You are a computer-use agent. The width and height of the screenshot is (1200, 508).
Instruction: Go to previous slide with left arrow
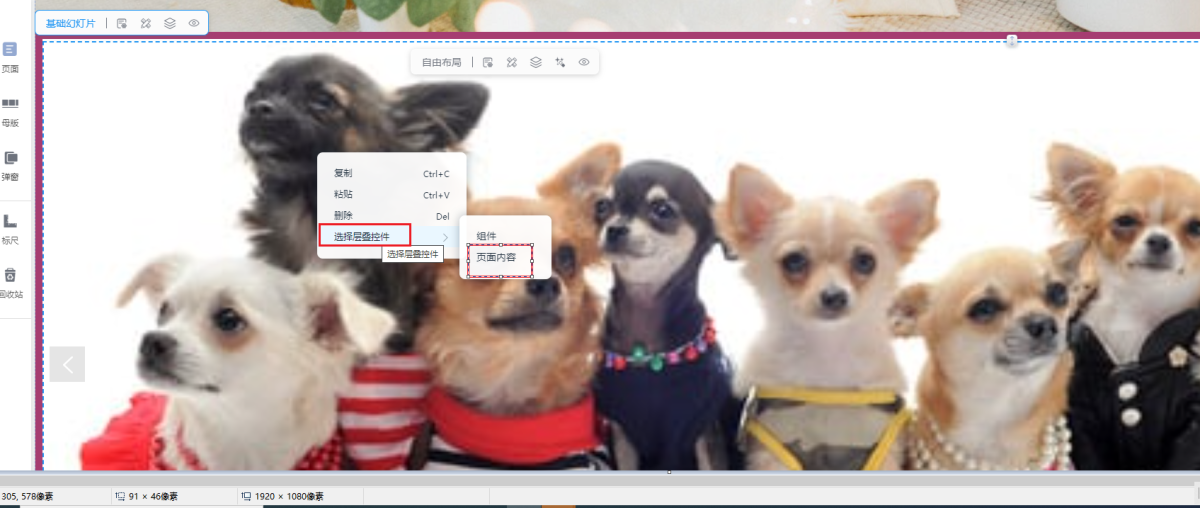[x=67, y=364]
